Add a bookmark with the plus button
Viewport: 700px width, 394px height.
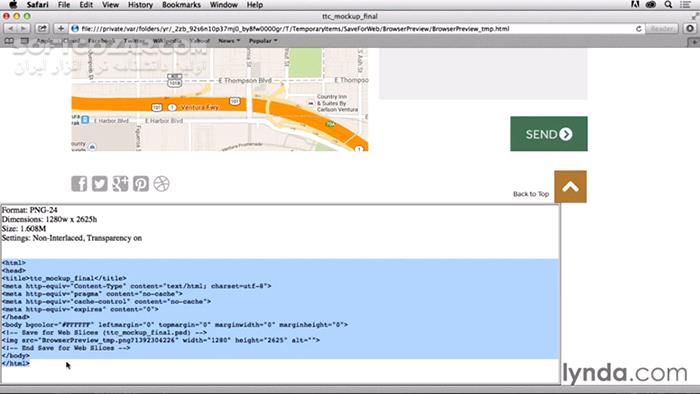(x=61, y=29)
